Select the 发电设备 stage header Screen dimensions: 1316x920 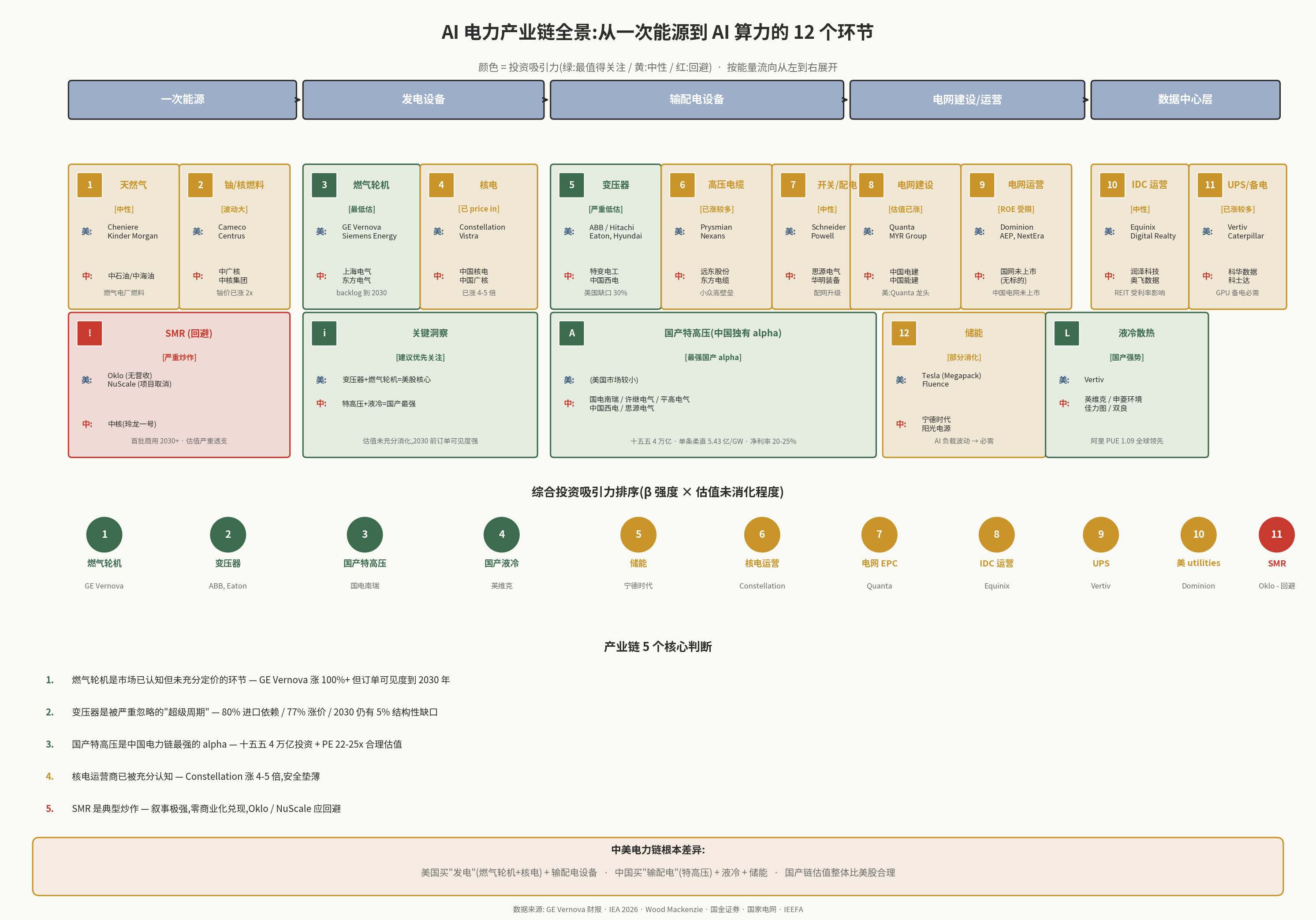tap(424, 100)
